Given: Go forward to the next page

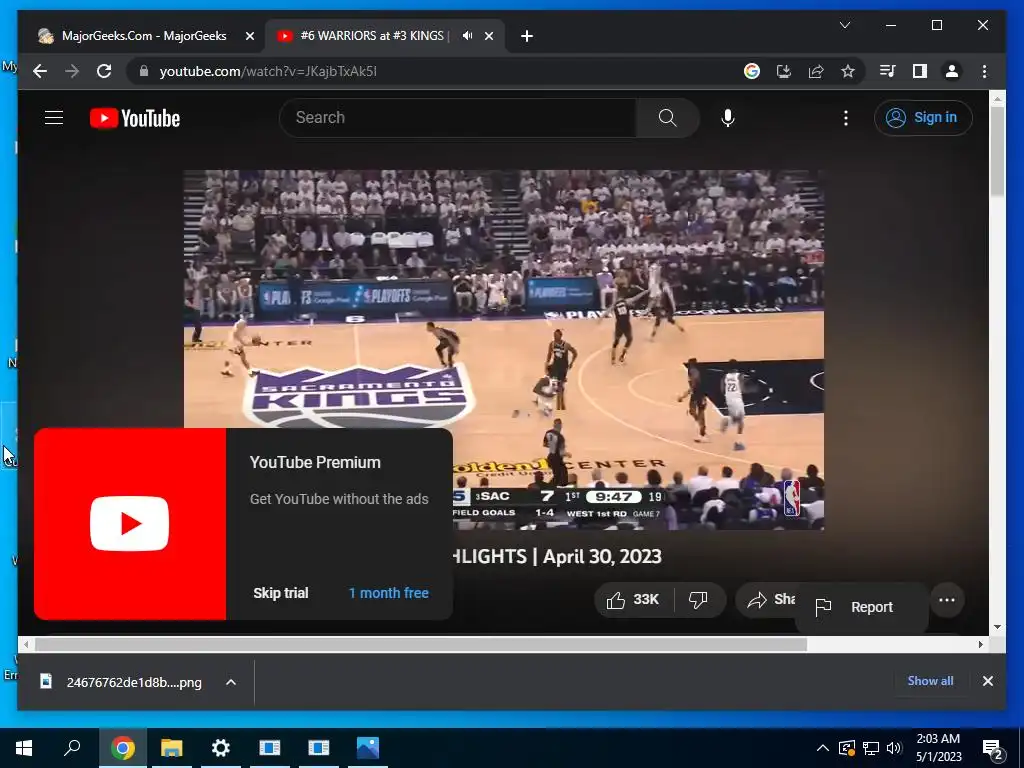Looking at the screenshot, I should click(72, 71).
